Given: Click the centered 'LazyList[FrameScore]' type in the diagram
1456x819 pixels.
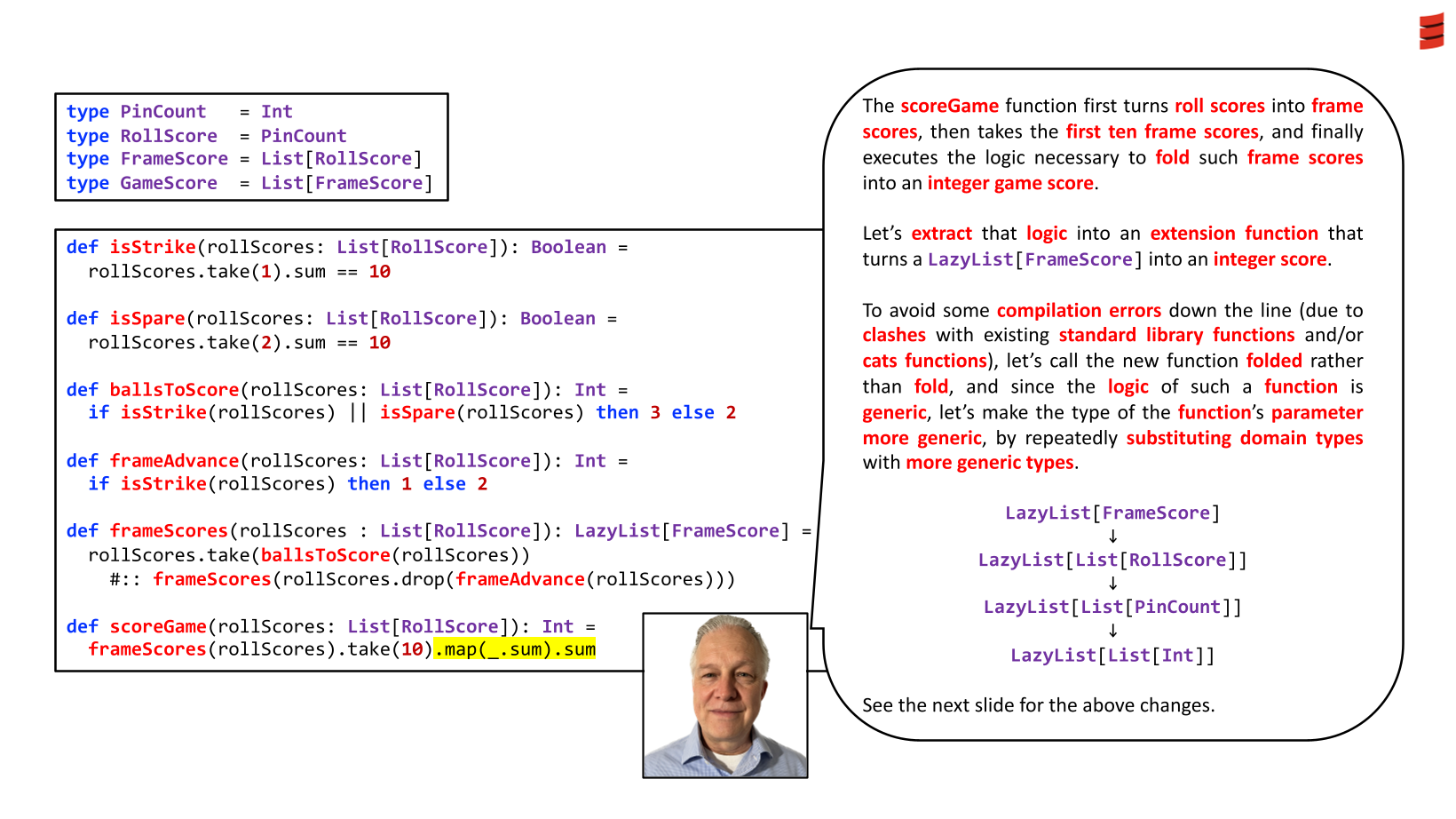Looking at the screenshot, I should click(x=1112, y=513).
